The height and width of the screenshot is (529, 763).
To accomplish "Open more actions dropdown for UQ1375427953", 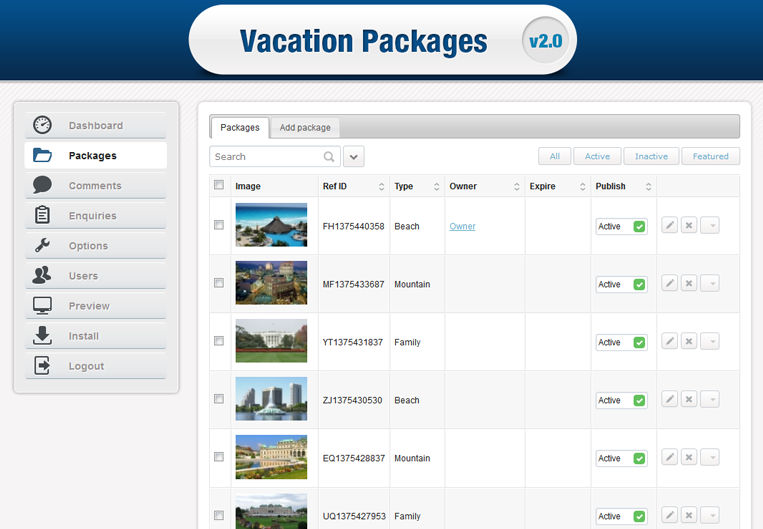I will pos(710,515).
